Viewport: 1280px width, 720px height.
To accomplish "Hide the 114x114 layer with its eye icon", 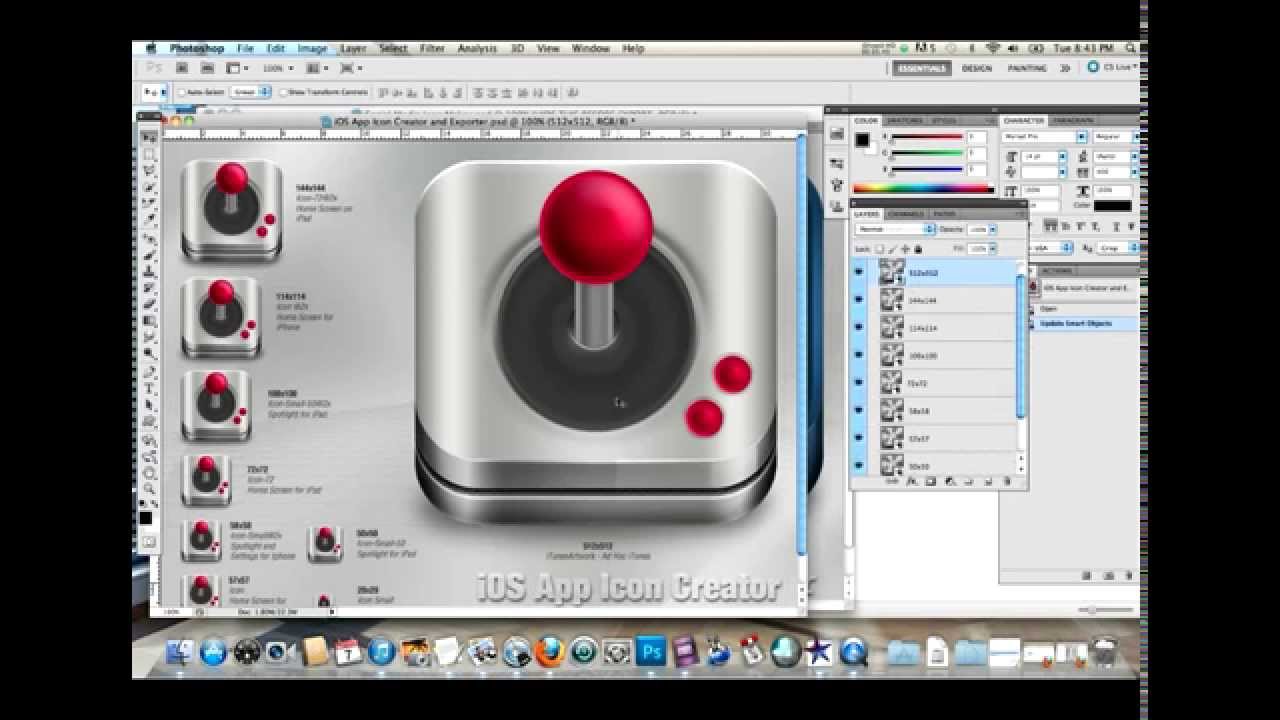I will click(859, 327).
